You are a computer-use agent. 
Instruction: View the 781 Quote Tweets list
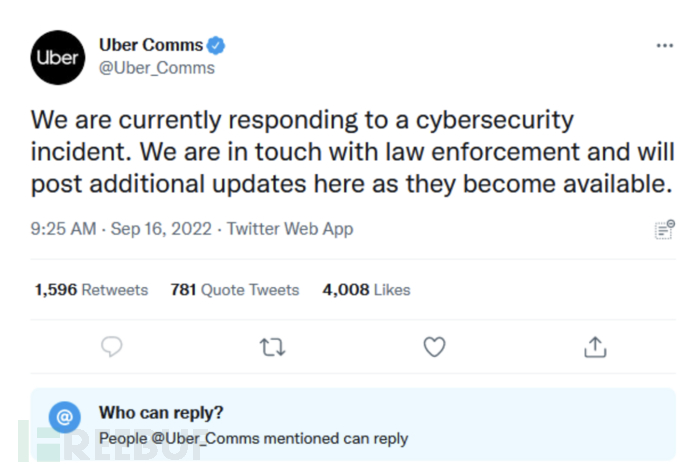[235, 290]
